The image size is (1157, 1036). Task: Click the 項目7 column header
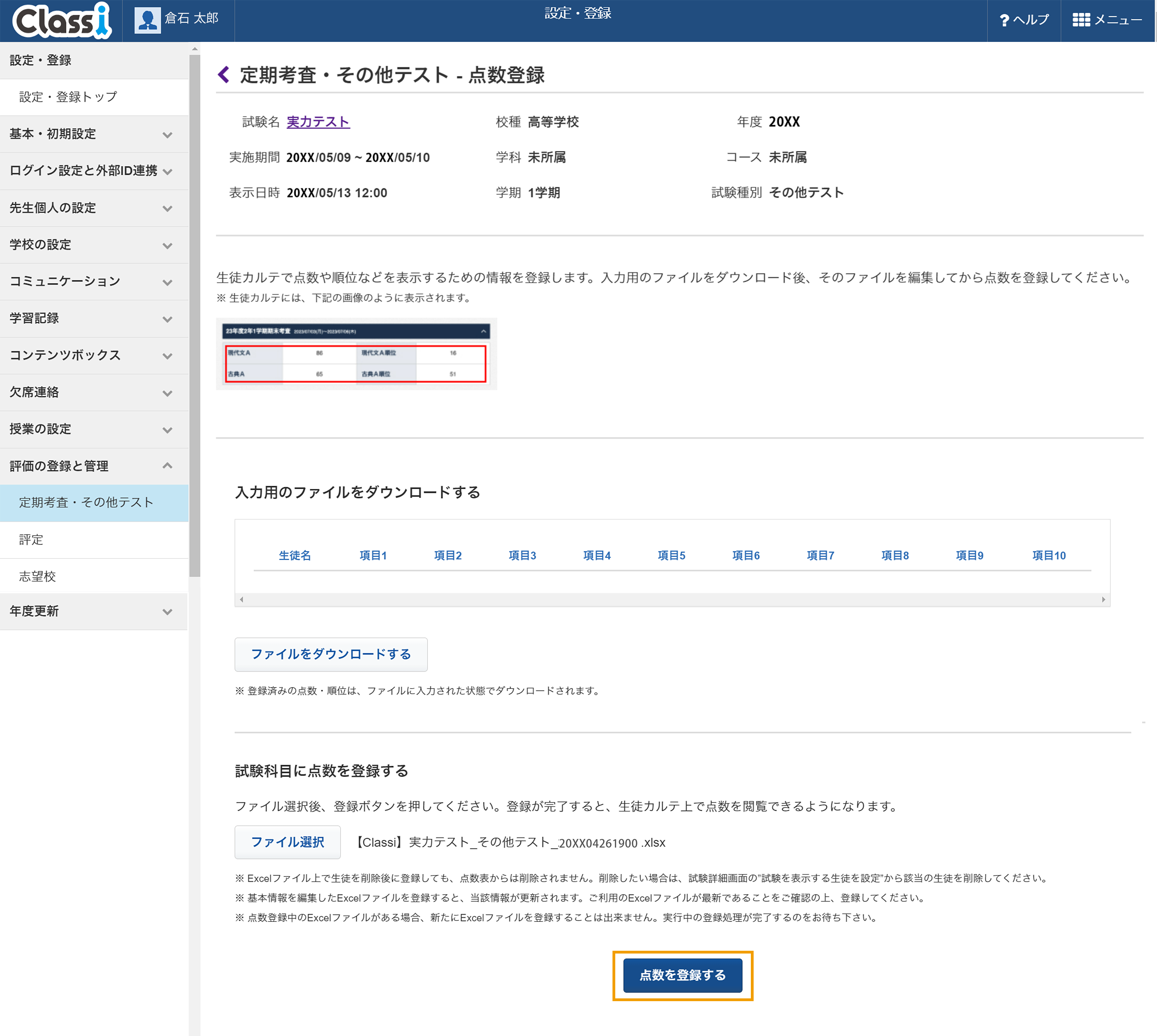[821, 556]
